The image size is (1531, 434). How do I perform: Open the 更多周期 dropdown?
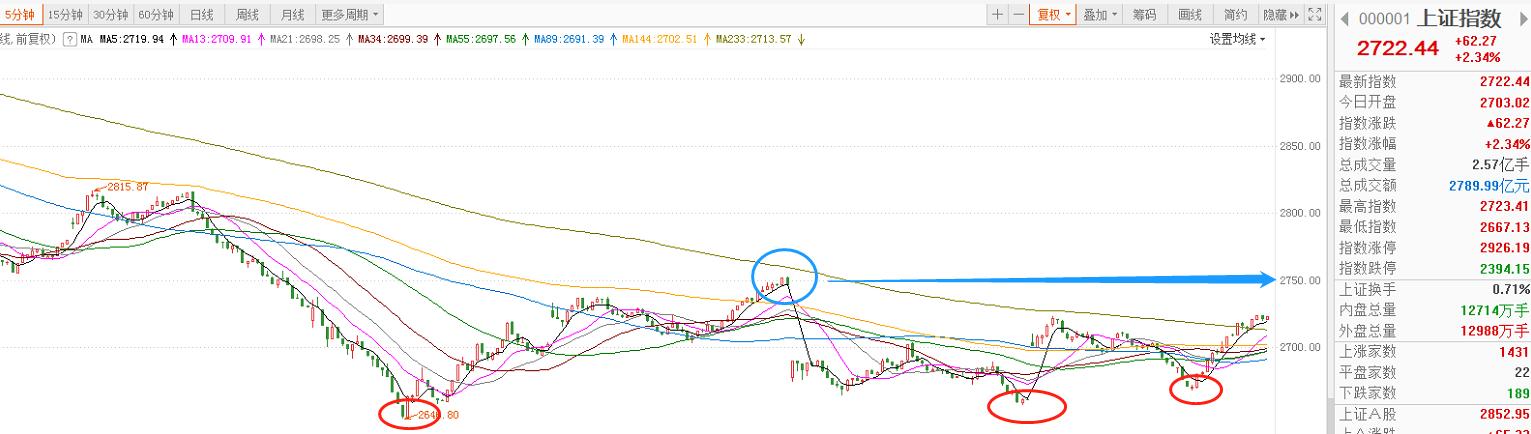[350, 14]
